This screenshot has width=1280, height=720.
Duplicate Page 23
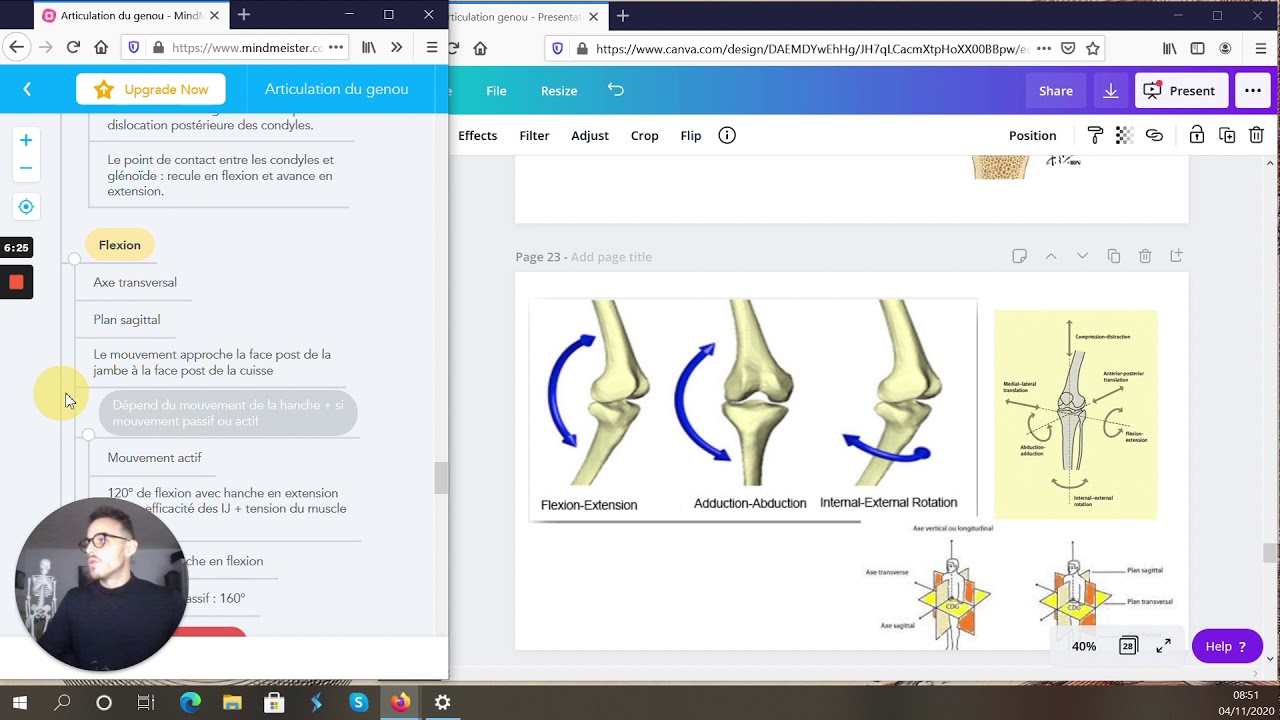pos(1114,257)
